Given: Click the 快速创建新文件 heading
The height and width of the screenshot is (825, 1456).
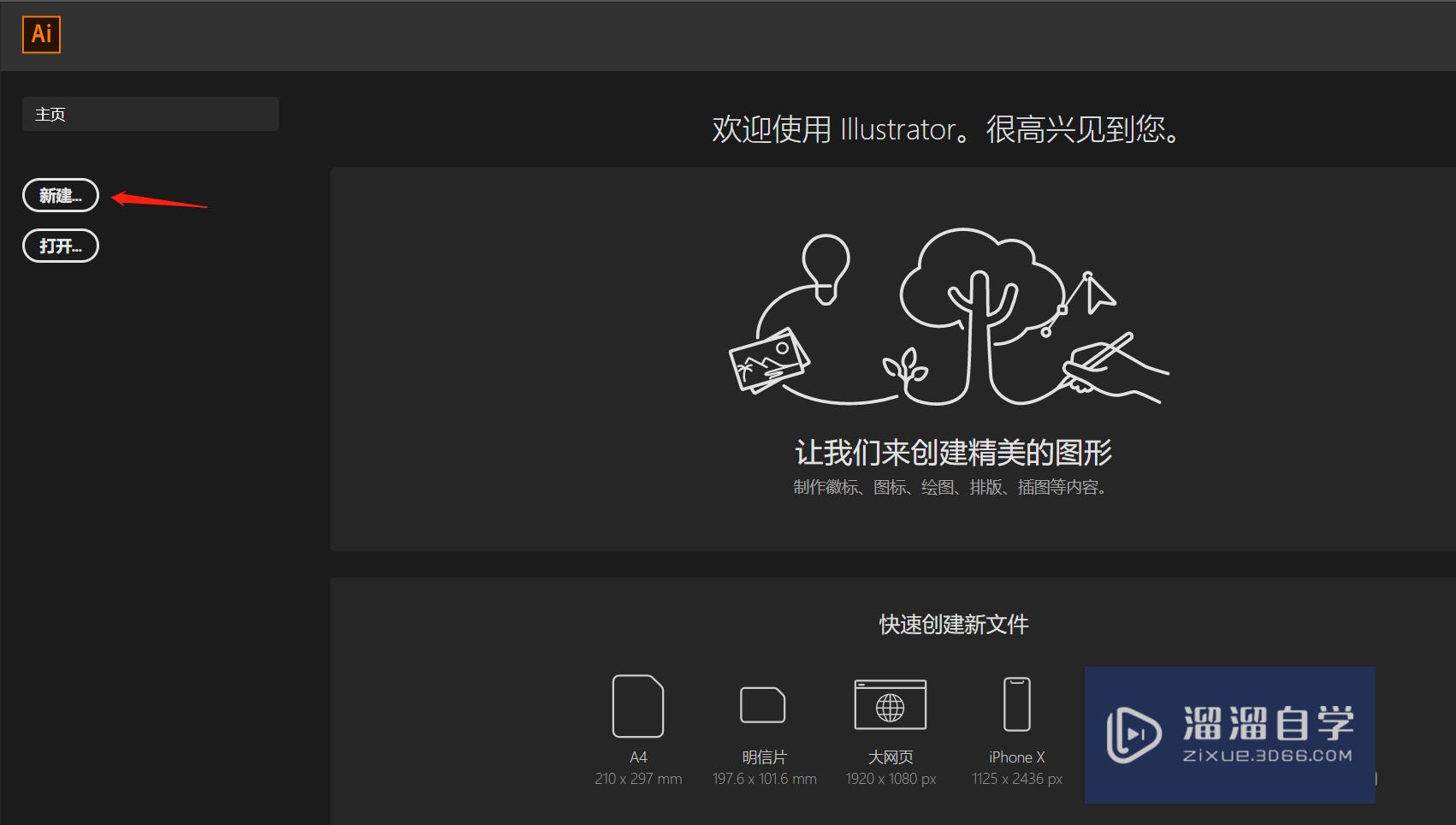Looking at the screenshot, I should [x=954, y=625].
